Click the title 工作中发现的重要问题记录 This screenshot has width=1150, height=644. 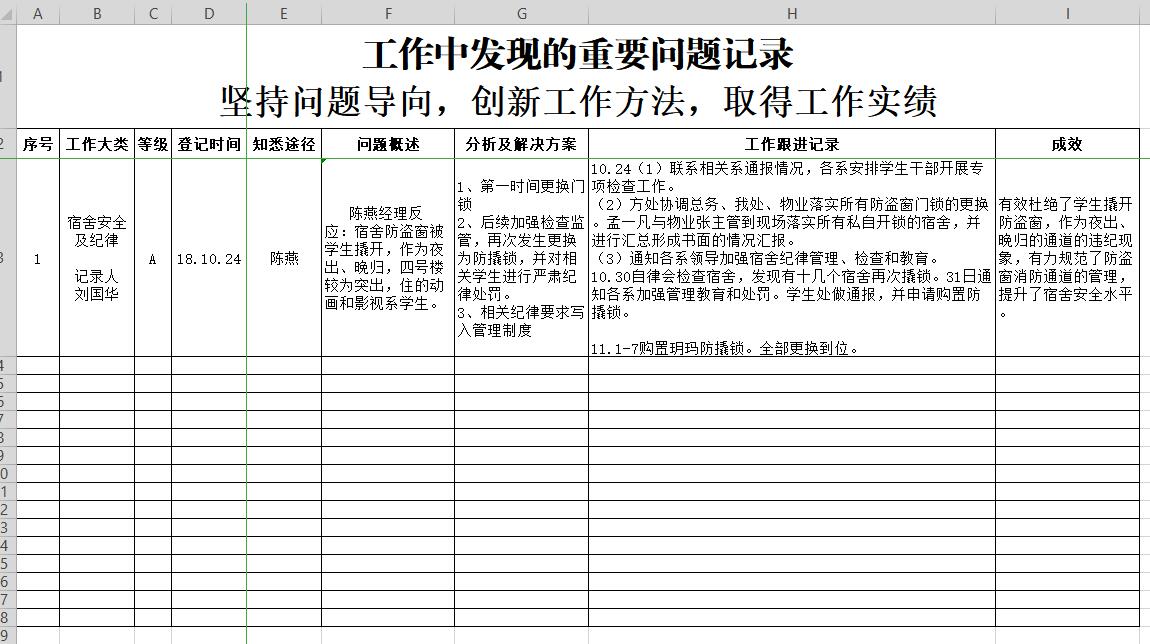578,54
